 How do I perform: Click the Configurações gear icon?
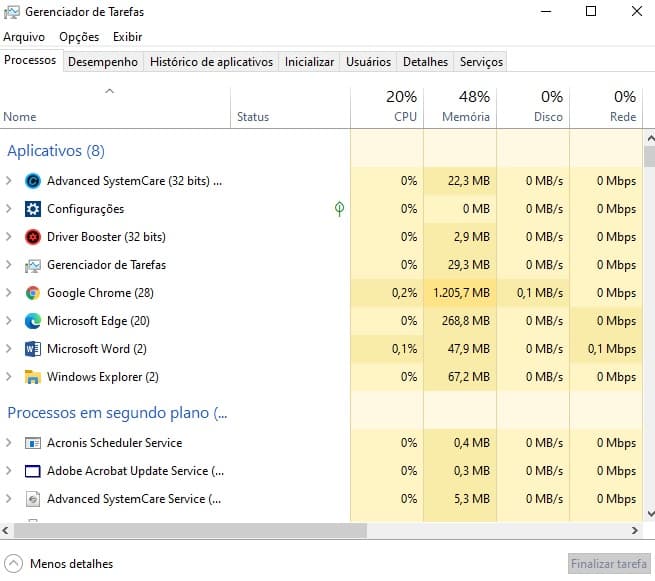click(33, 209)
